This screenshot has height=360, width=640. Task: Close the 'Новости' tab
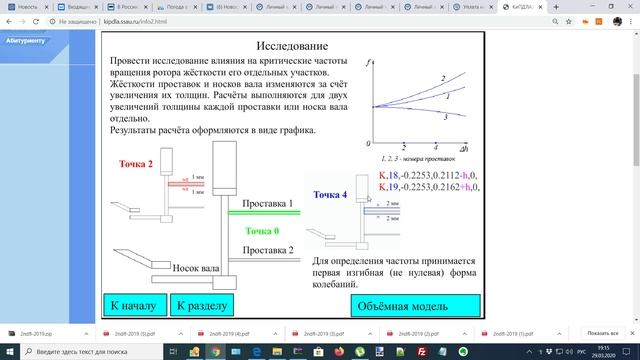(x=47, y=7)
